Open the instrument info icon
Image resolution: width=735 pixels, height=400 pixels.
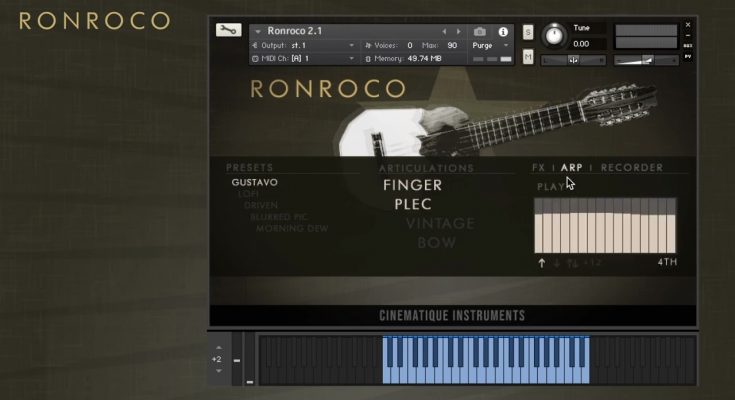503,32
